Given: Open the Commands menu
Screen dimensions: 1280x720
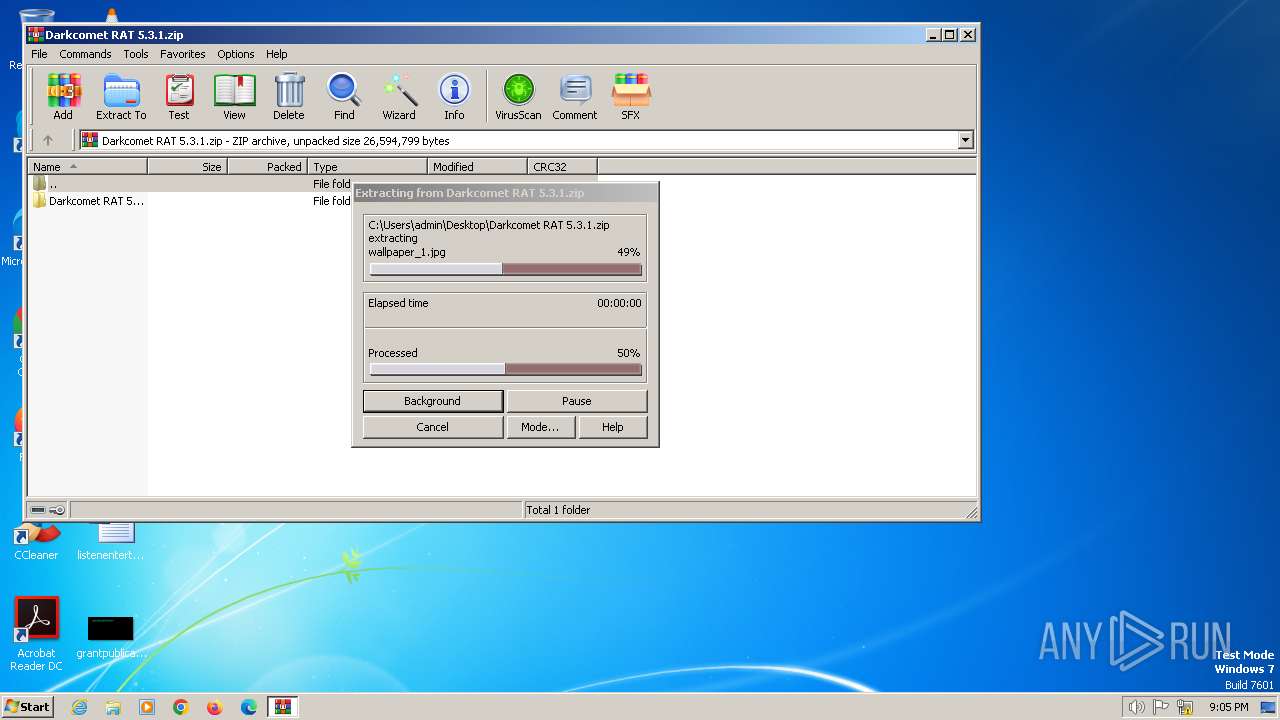Looking at the screenshot, I should point(85,54).
